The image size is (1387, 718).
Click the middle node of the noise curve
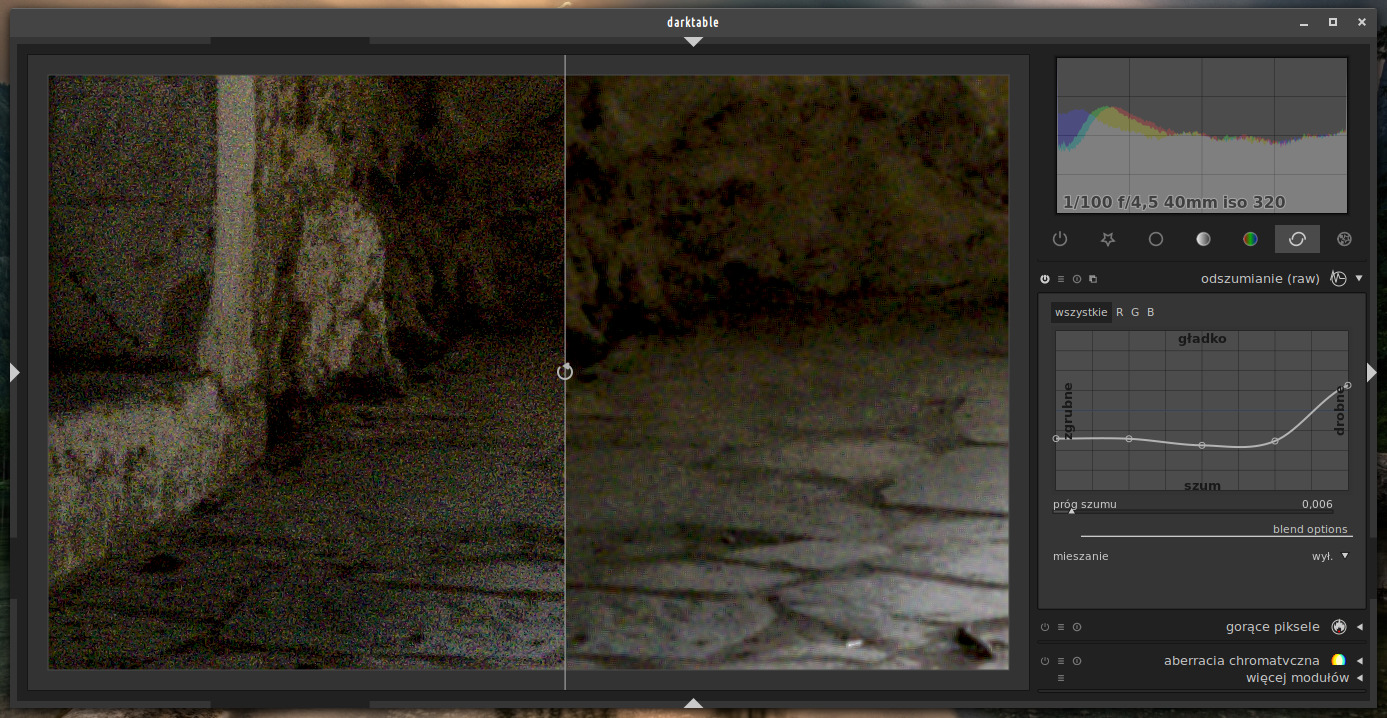pyautogui.click(x=1202, y=445)
